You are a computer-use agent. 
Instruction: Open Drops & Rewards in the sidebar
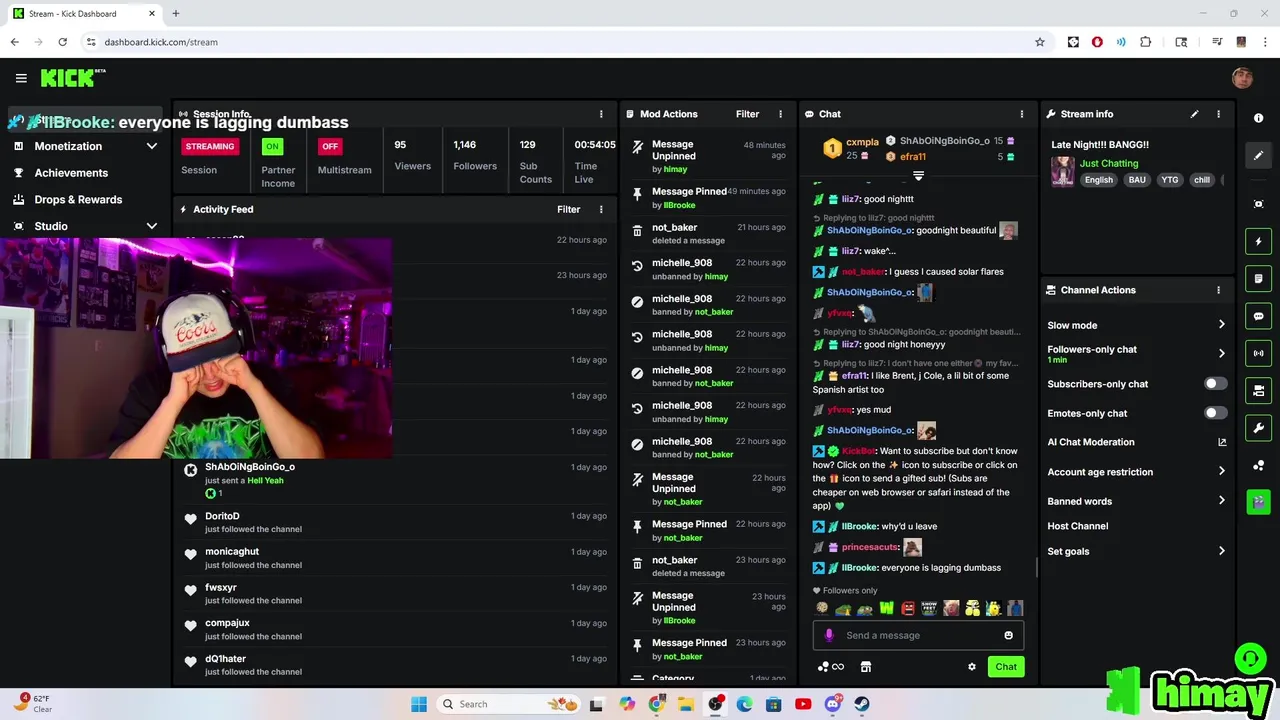click(78, 200)
